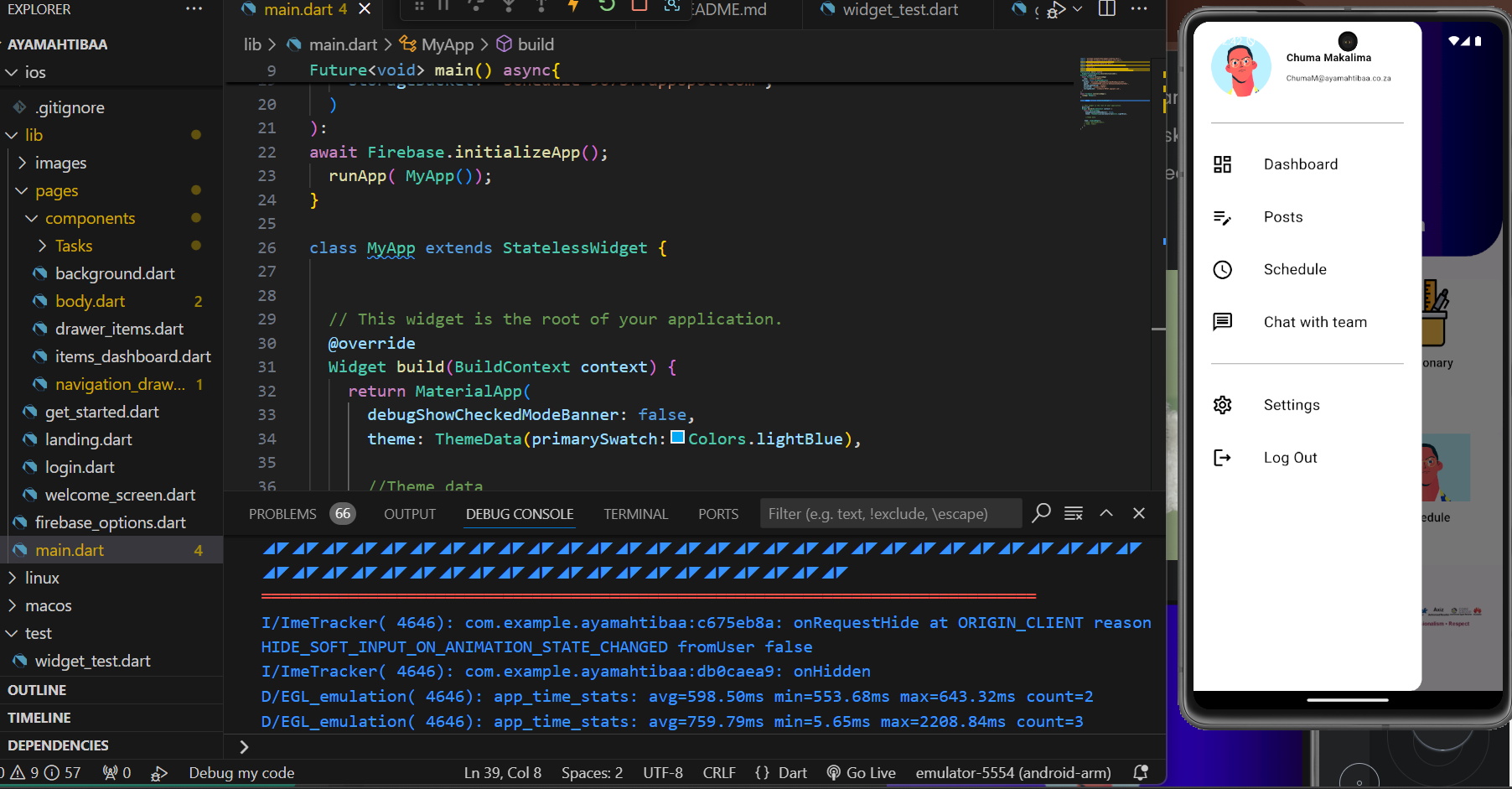Switch to the README.md tab
Image resolution: width=1512 pixels, height=789 pixels.
(x=729, y=10)
